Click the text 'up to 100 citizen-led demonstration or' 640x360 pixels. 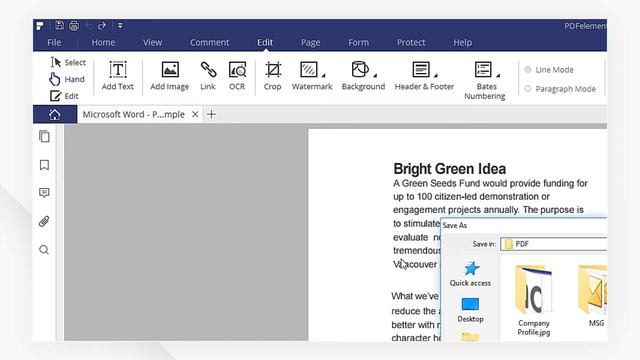point(471,197)
